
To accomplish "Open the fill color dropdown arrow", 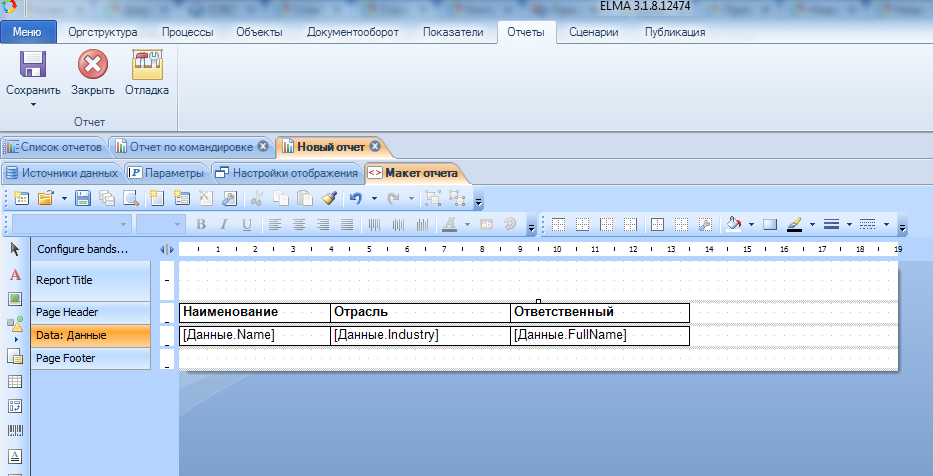I will (x=751, y=224).
